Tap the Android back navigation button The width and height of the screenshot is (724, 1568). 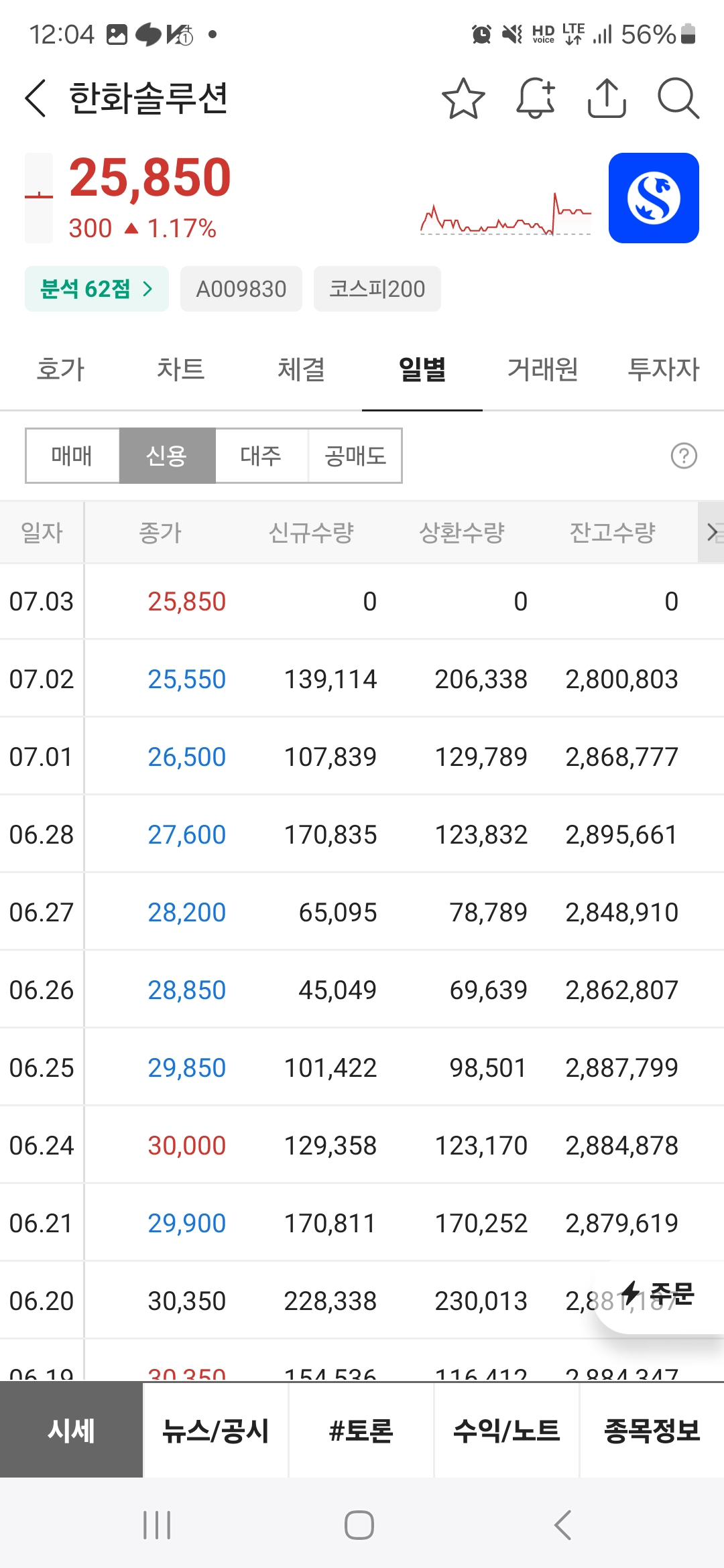click(563, 1525)
